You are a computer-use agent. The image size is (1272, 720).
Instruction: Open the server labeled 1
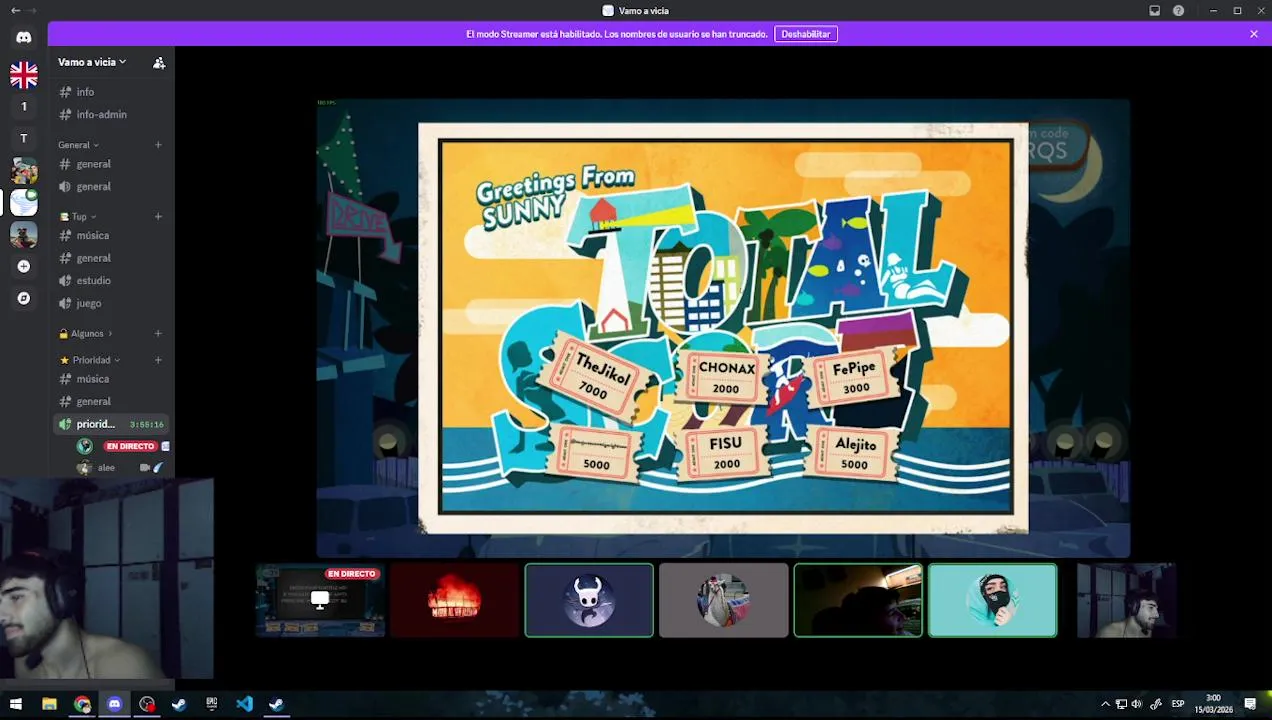(x=24, y=106)
